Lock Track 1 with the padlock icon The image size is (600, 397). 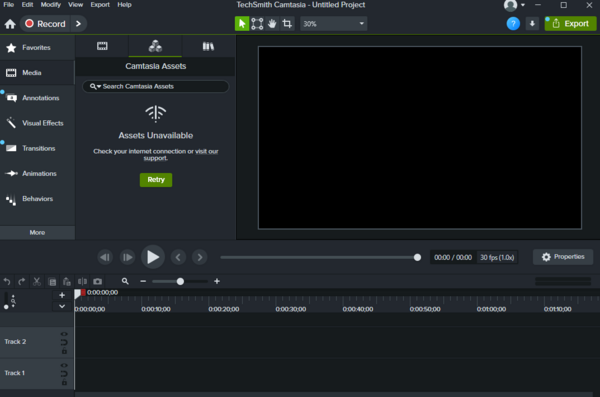click(x=64, y=382)
